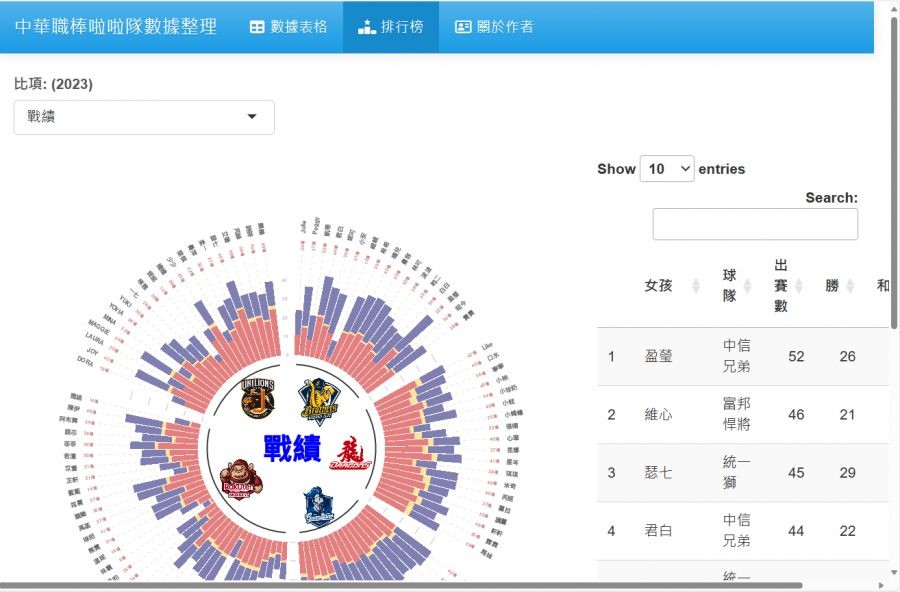Click the podium icon beside 排行榜

point(367,27)
